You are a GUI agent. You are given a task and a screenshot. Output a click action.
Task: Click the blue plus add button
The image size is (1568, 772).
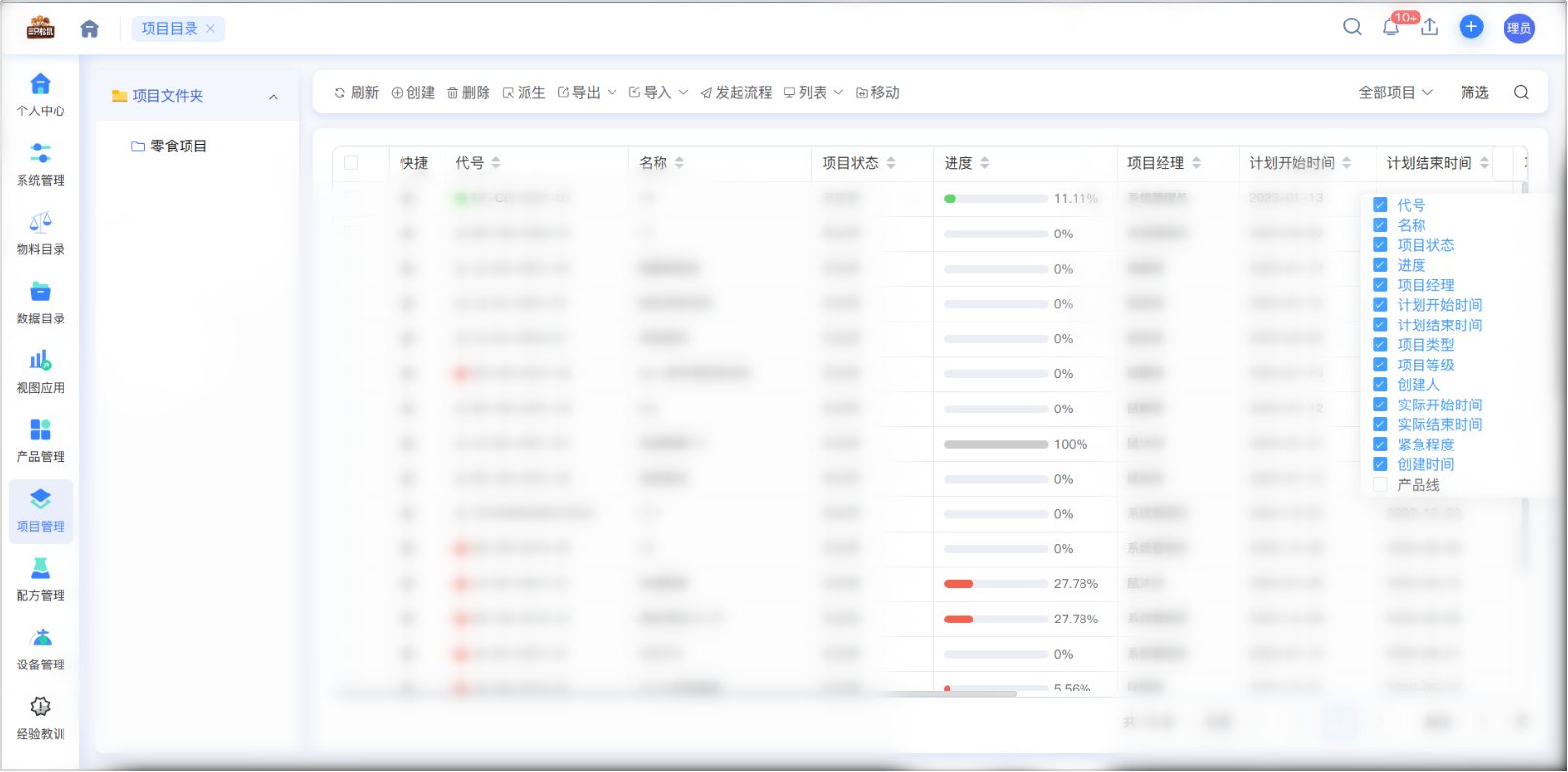coord(1470,27)
